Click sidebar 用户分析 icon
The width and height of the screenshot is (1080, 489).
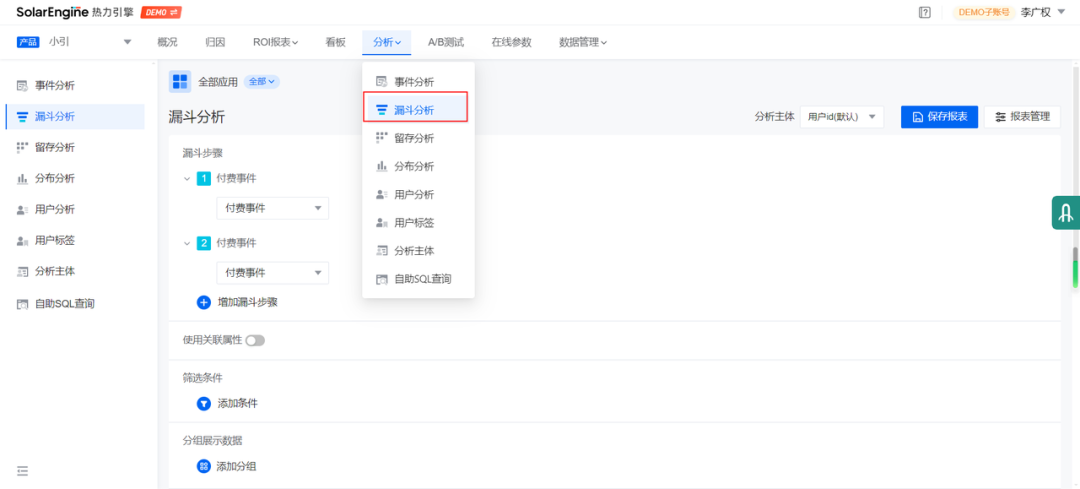click(22, 209)
